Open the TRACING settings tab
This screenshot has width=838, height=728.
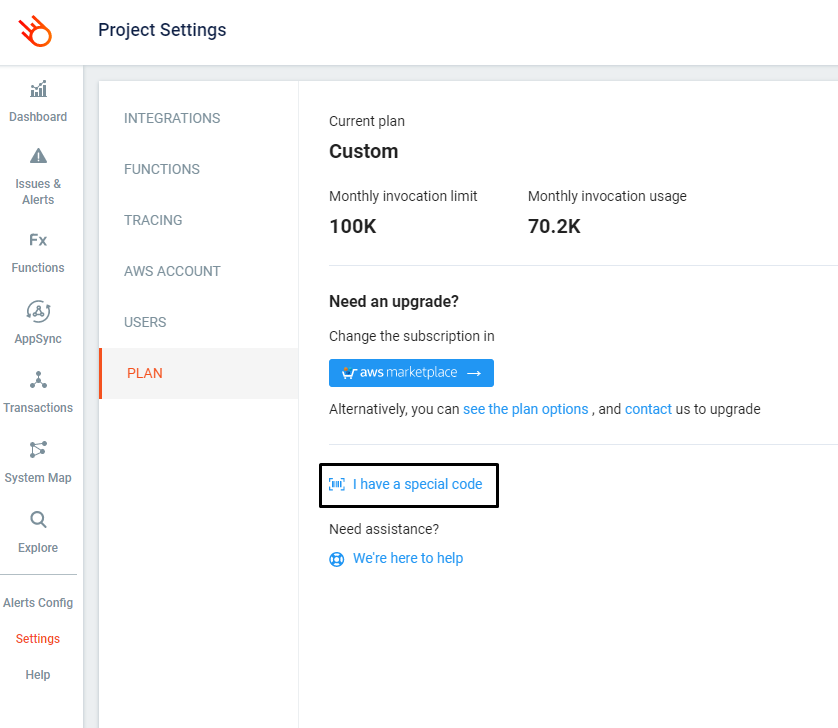pyautogui.click(x=153, y=220)
